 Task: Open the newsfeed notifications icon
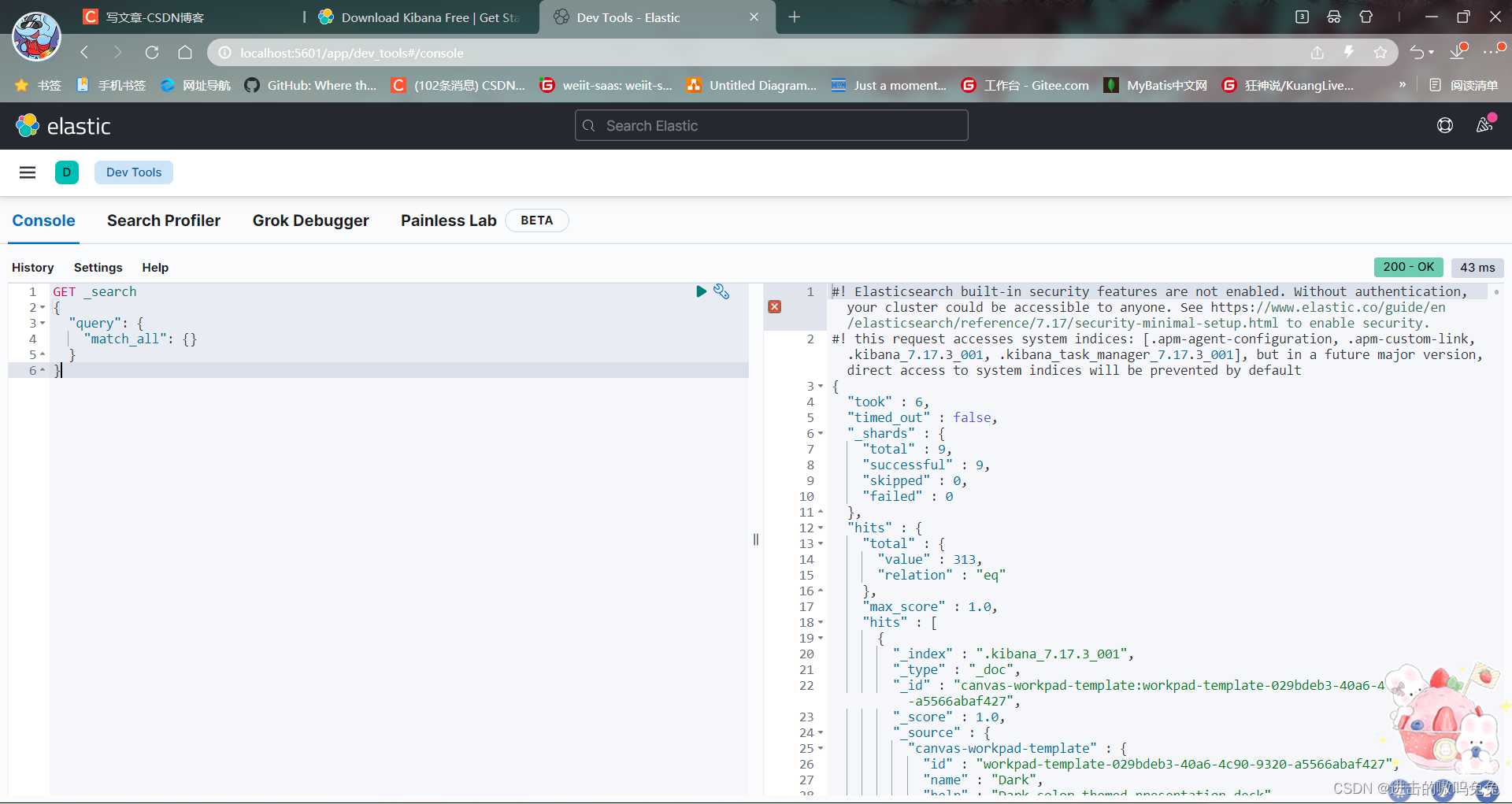tap(1484, 125)
